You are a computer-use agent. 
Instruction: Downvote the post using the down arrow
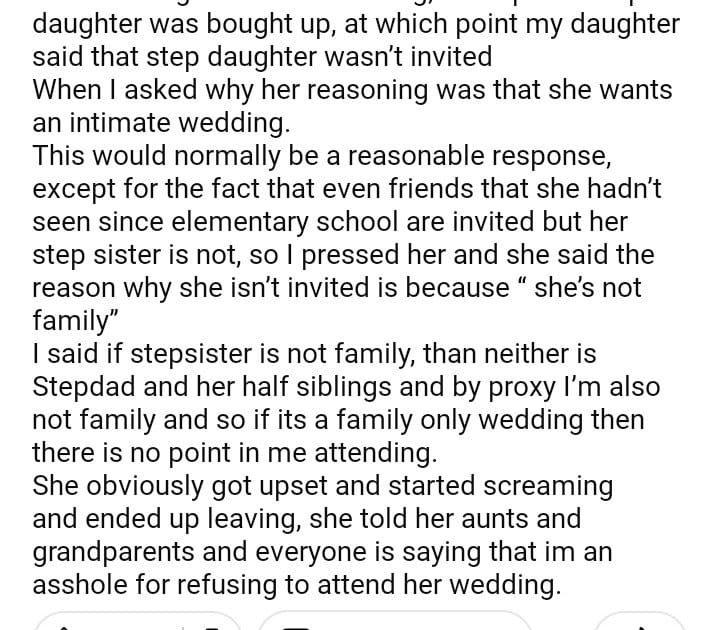coord(211,624)
